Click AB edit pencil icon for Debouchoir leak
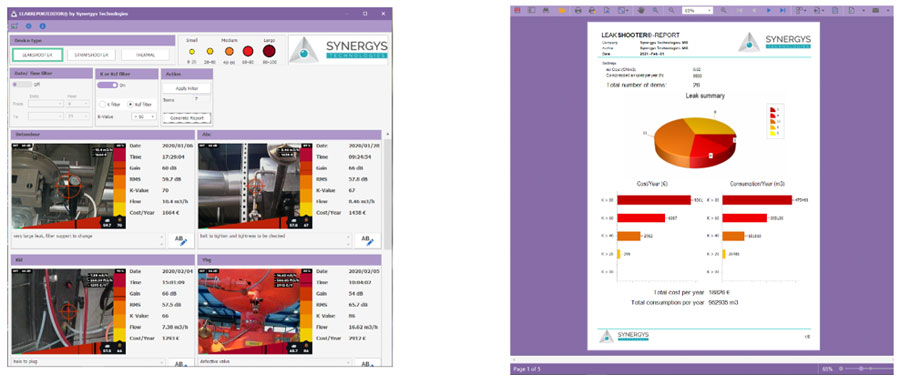The image size is (900, 384). [181, 241]
